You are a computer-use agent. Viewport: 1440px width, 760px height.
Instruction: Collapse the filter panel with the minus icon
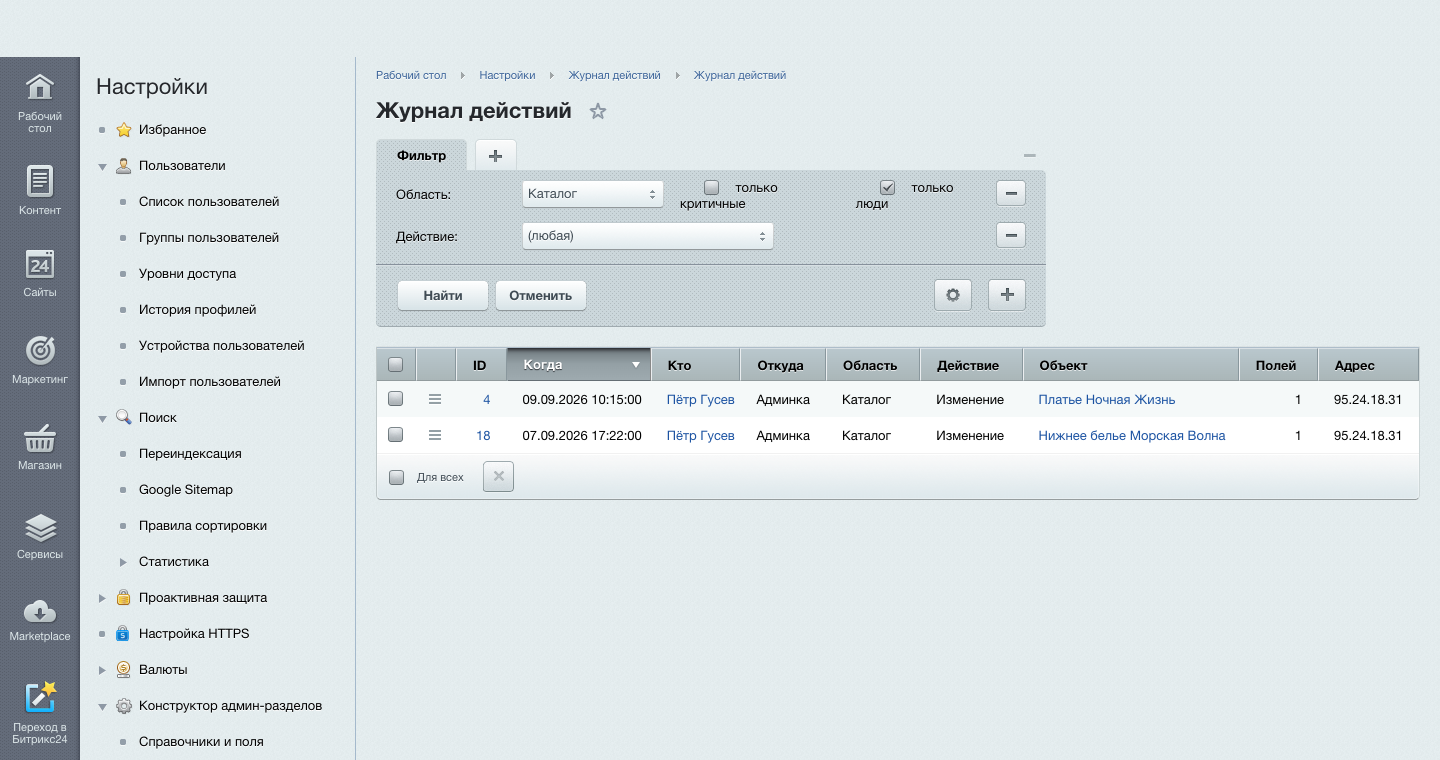(x=1030, y=156)
